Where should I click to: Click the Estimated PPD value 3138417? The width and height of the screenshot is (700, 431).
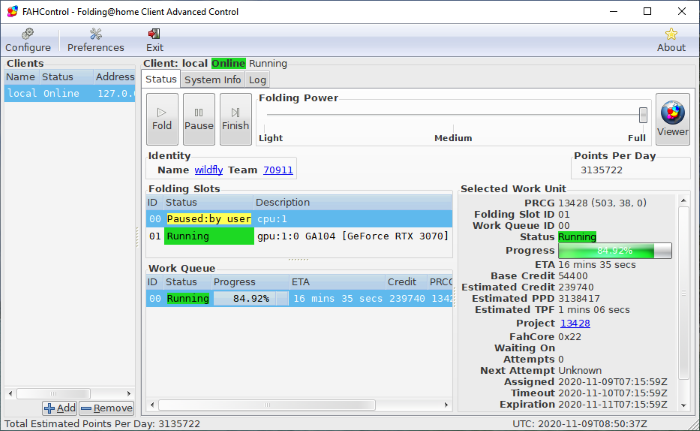pyautogui.click(x=579, y=298)
